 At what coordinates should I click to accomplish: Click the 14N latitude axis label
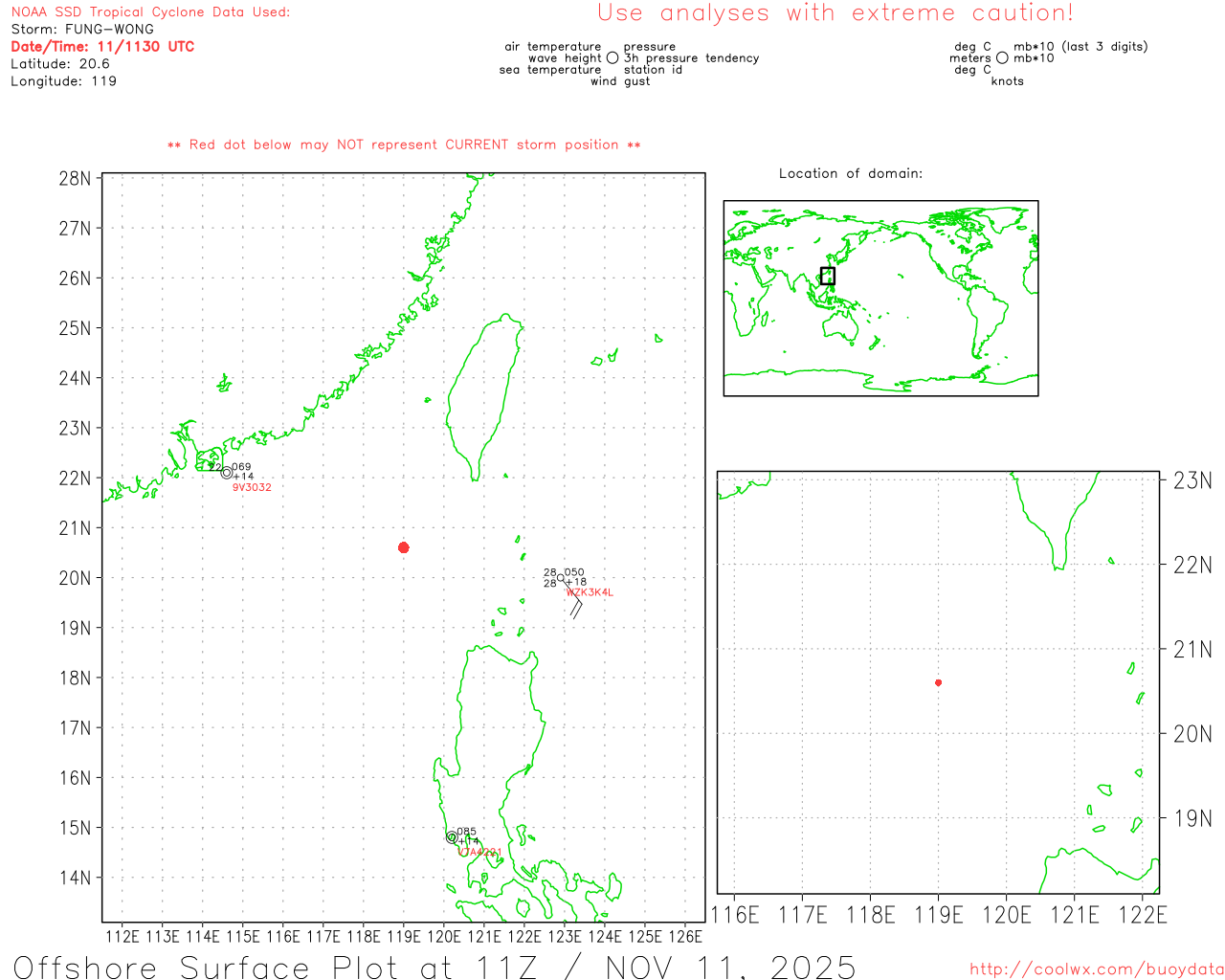(75, 878)
